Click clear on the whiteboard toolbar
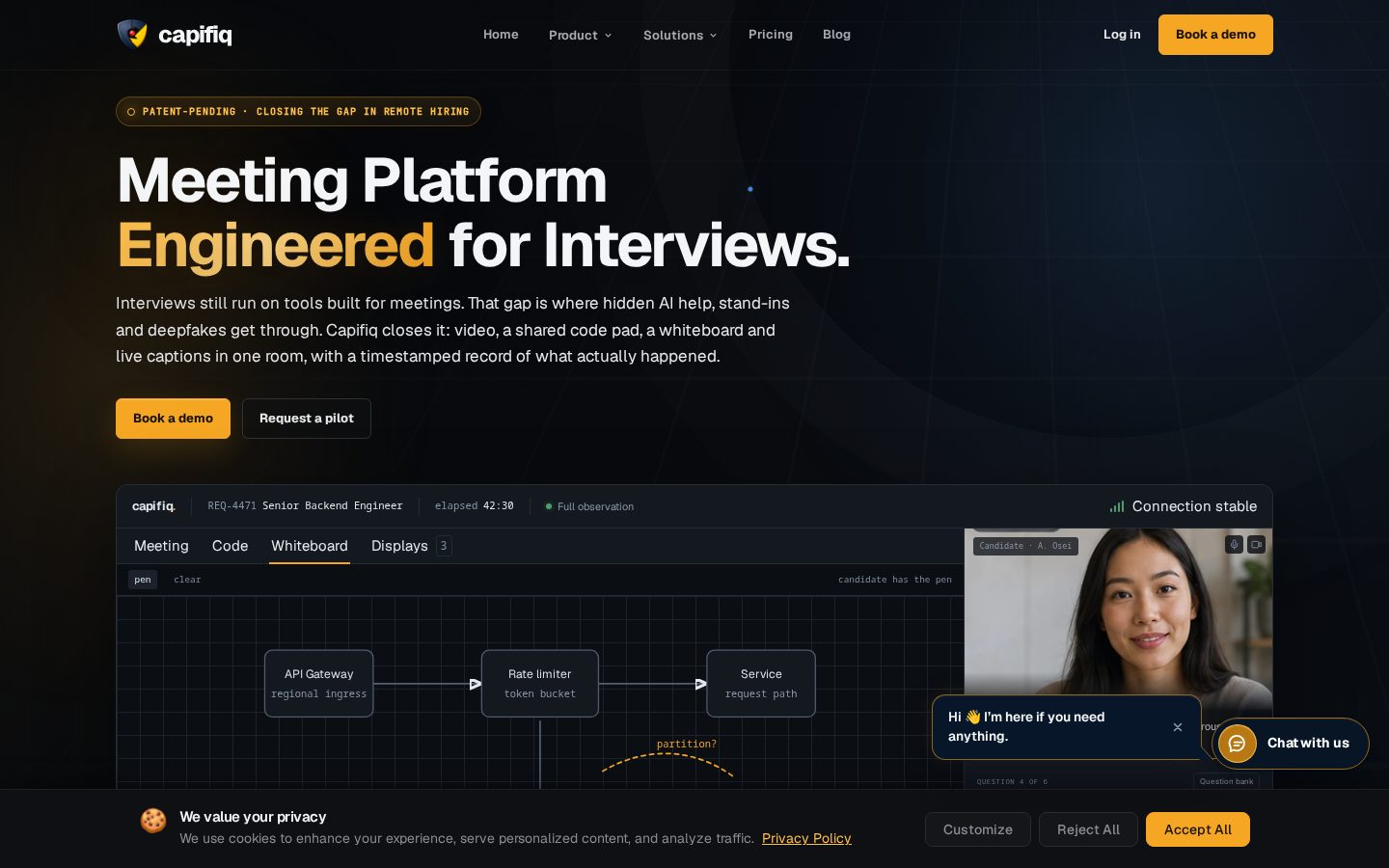The width and height of the screenshot is (1389, 868). pos(187,580)
